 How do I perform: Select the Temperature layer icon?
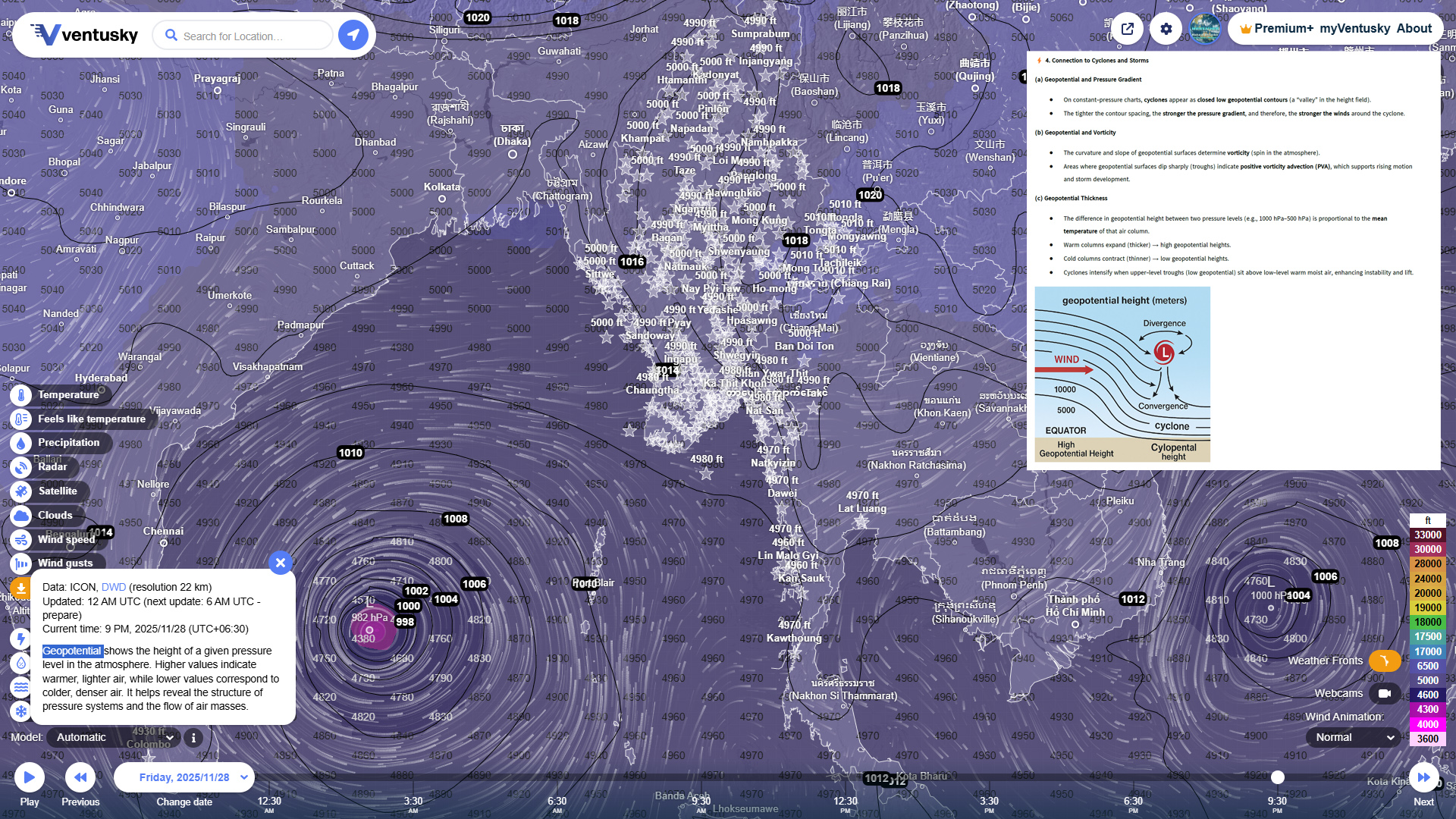pyautogui.click(x=21, y=395)
